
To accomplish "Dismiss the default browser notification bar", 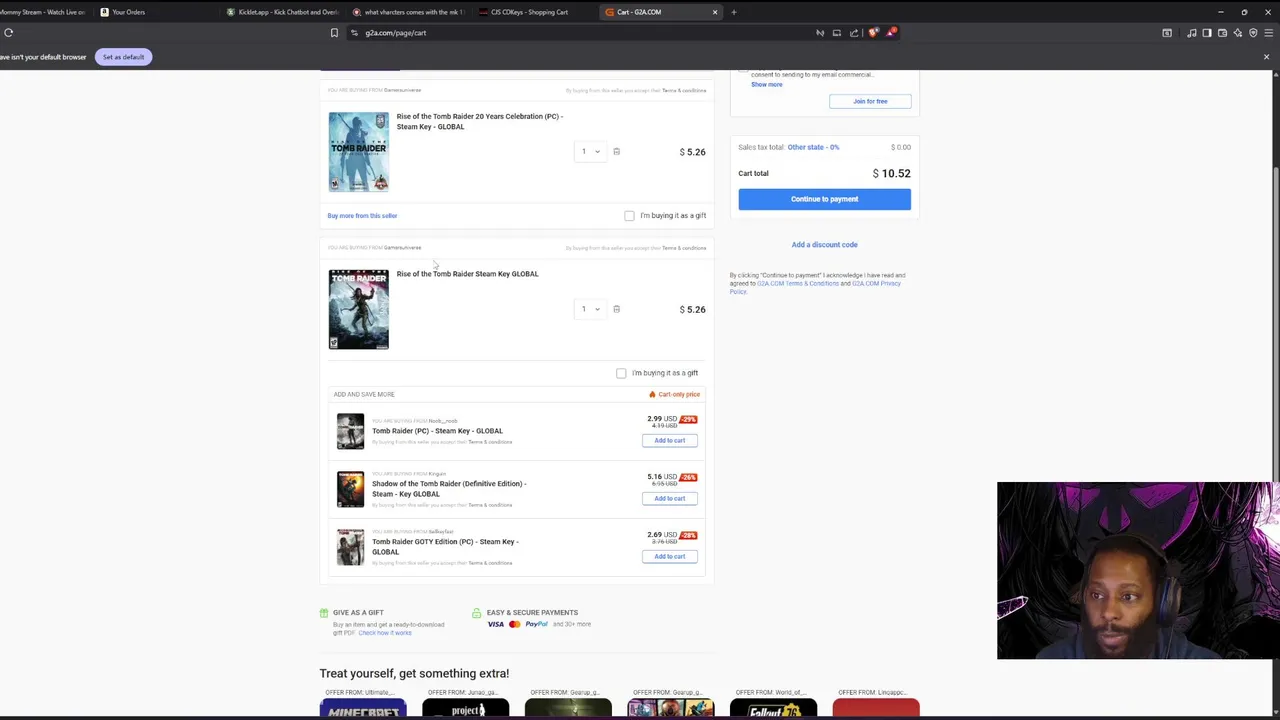I will (x=1266, y=57).
